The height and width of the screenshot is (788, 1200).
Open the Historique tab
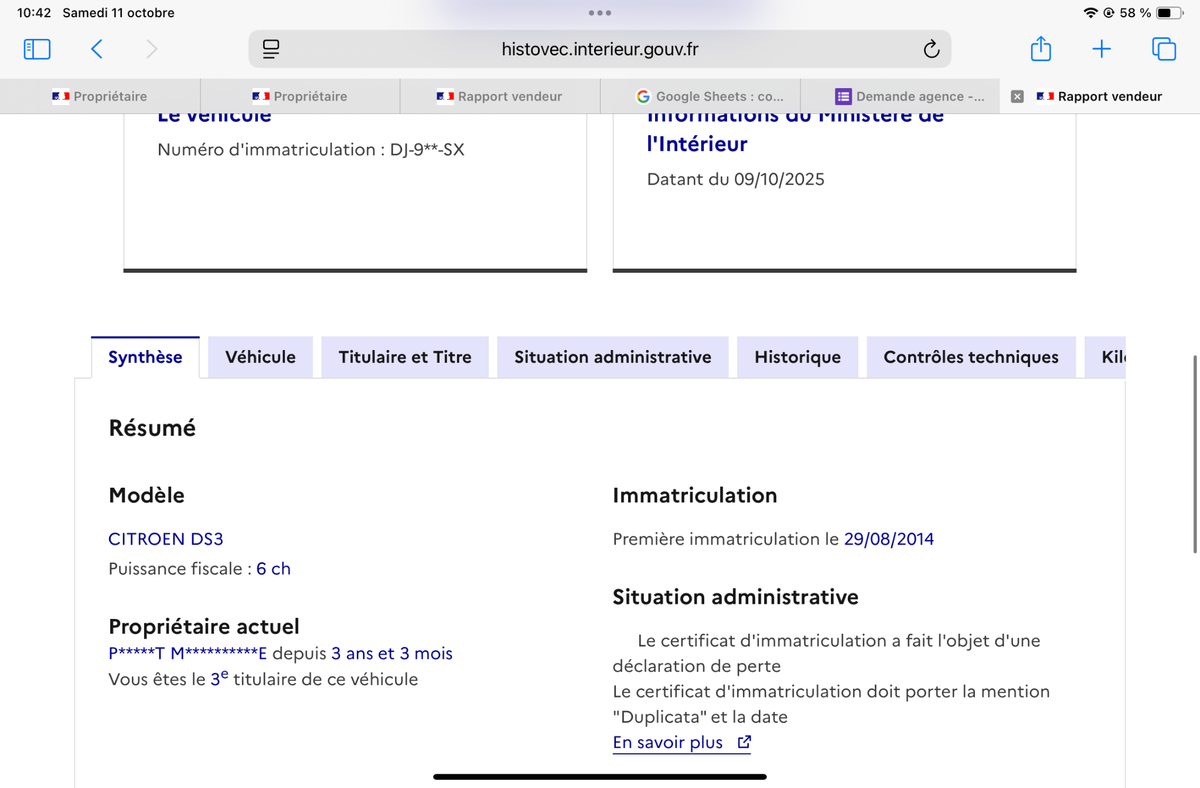(797, 357)
